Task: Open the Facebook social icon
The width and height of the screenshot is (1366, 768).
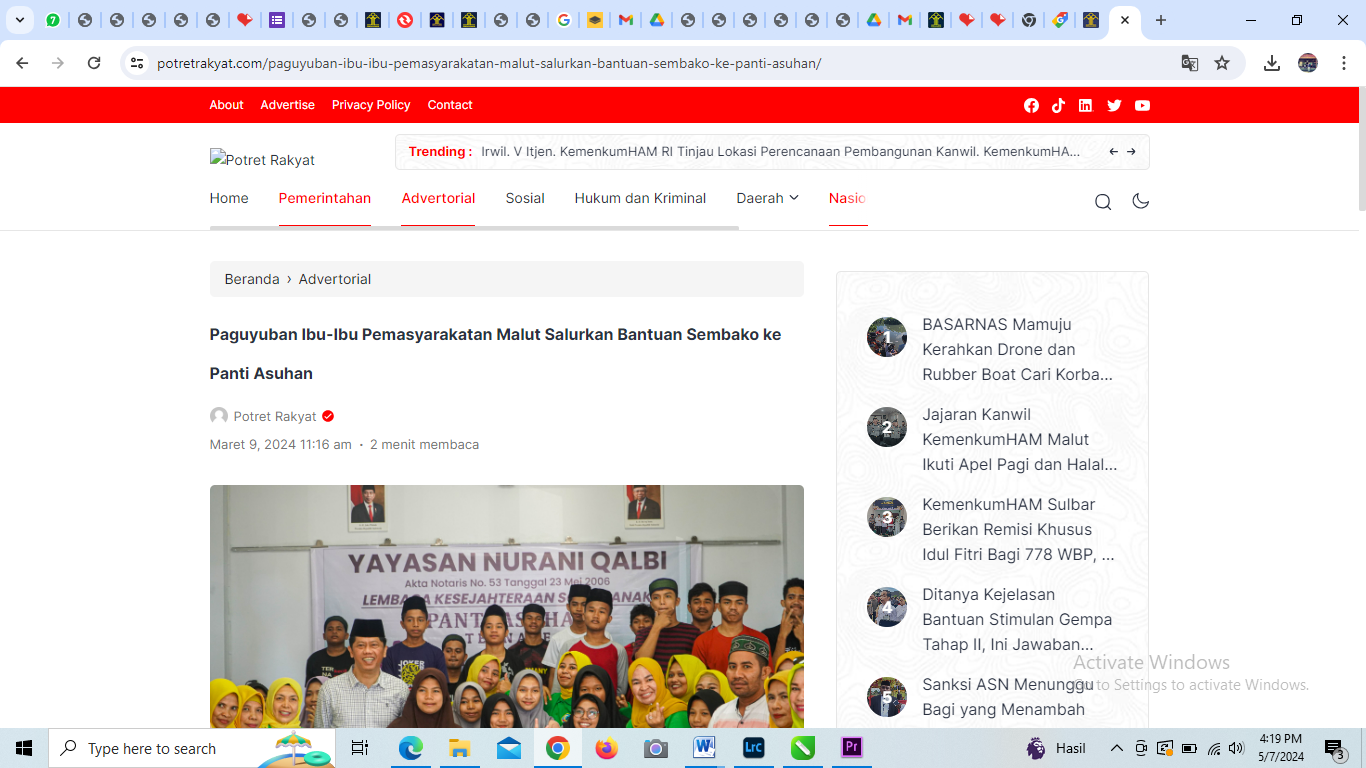Action: [1031, 105]
